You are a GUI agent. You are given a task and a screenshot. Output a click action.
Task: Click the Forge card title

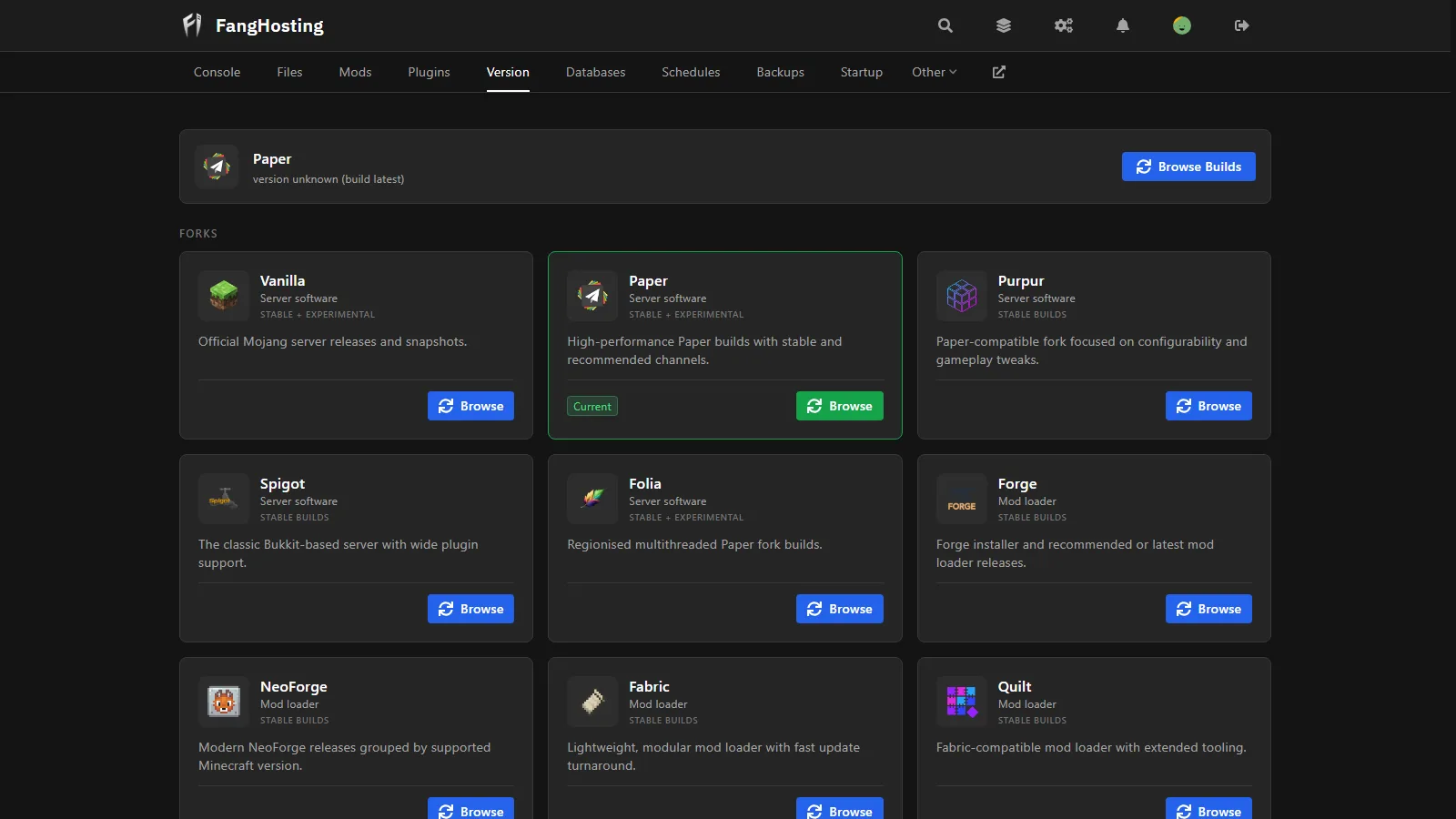1017,483
